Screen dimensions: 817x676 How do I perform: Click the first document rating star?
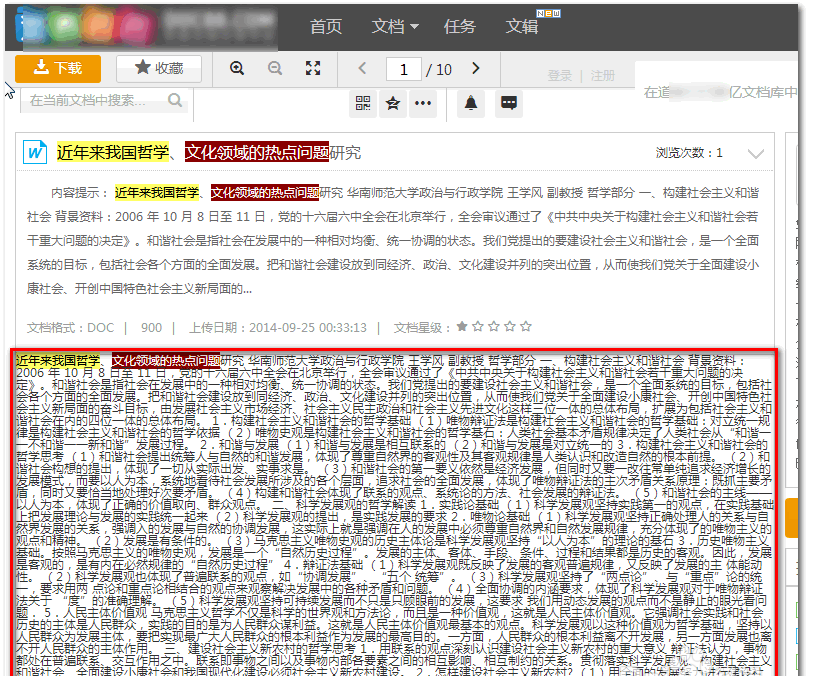[462, 326]
